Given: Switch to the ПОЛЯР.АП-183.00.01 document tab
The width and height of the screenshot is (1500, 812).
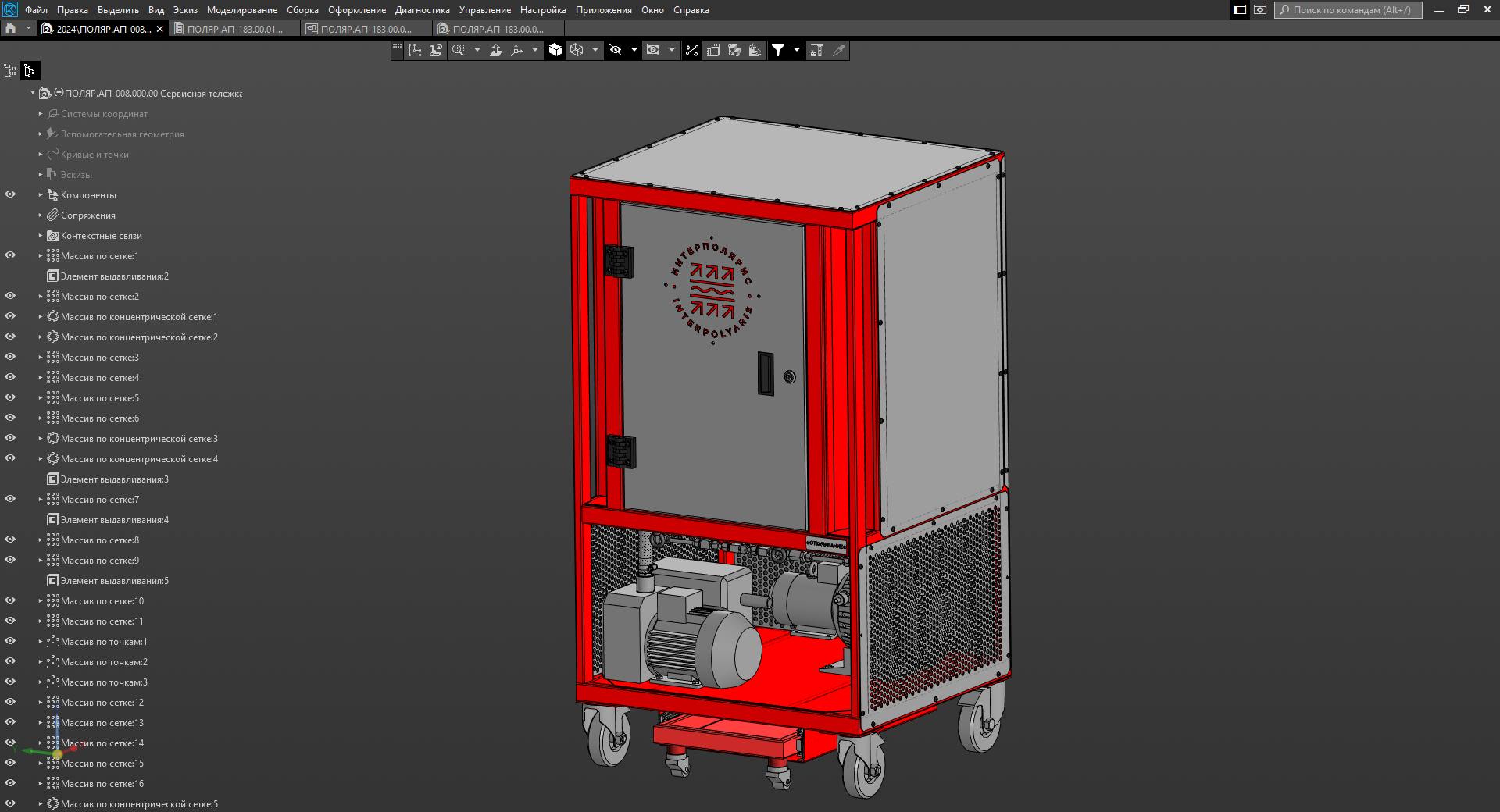Looking at the screenshot, I should coord(234,29).
